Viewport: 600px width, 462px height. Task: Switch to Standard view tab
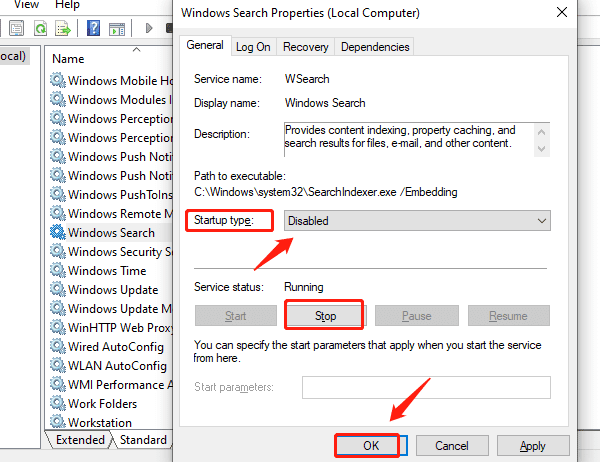(143, 440)
